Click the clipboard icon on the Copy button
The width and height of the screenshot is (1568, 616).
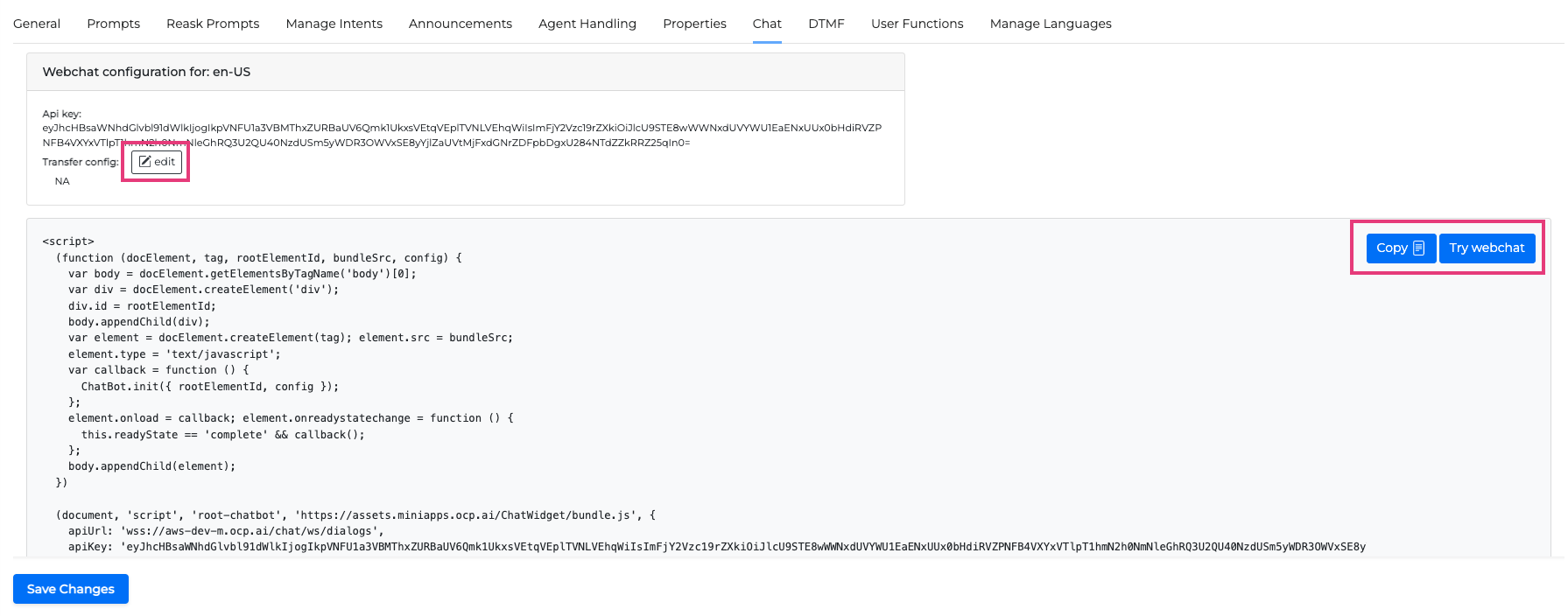[1419, 248]
